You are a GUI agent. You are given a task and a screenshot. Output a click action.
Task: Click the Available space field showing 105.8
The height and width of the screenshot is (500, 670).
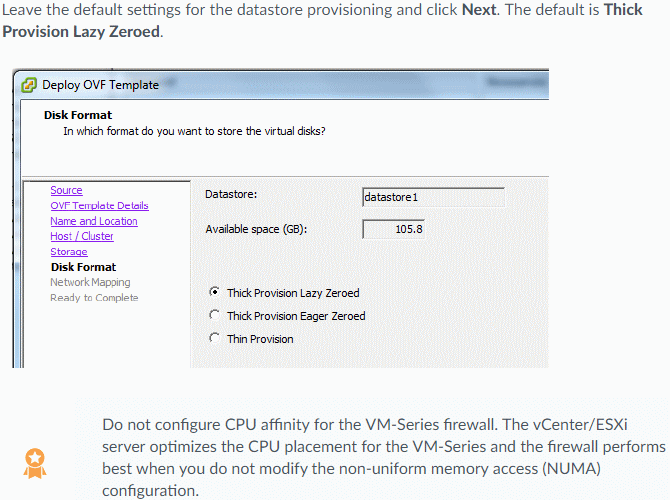coord(393,229)
